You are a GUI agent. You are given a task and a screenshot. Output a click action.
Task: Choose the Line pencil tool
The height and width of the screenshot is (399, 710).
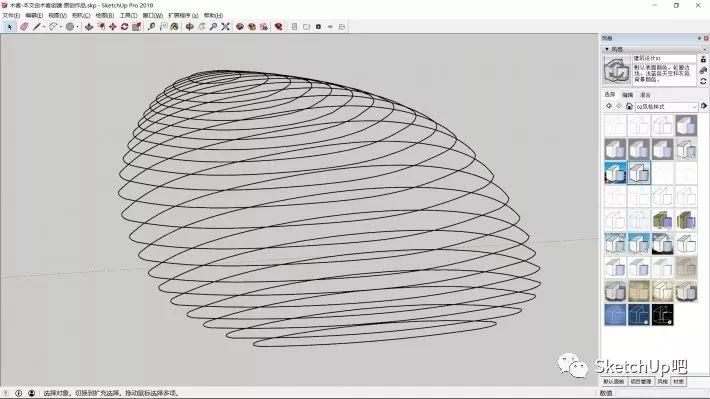pyautogui.click(x=37, y=27)
